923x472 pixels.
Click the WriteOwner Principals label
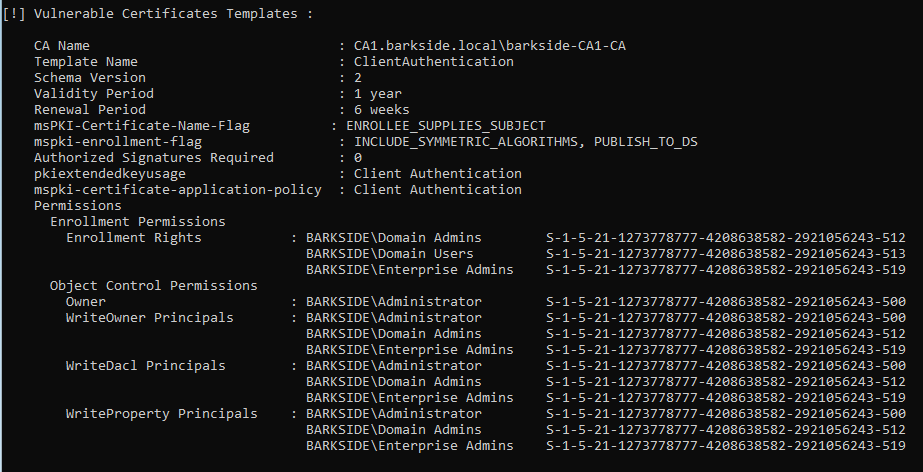pos(149,317)
